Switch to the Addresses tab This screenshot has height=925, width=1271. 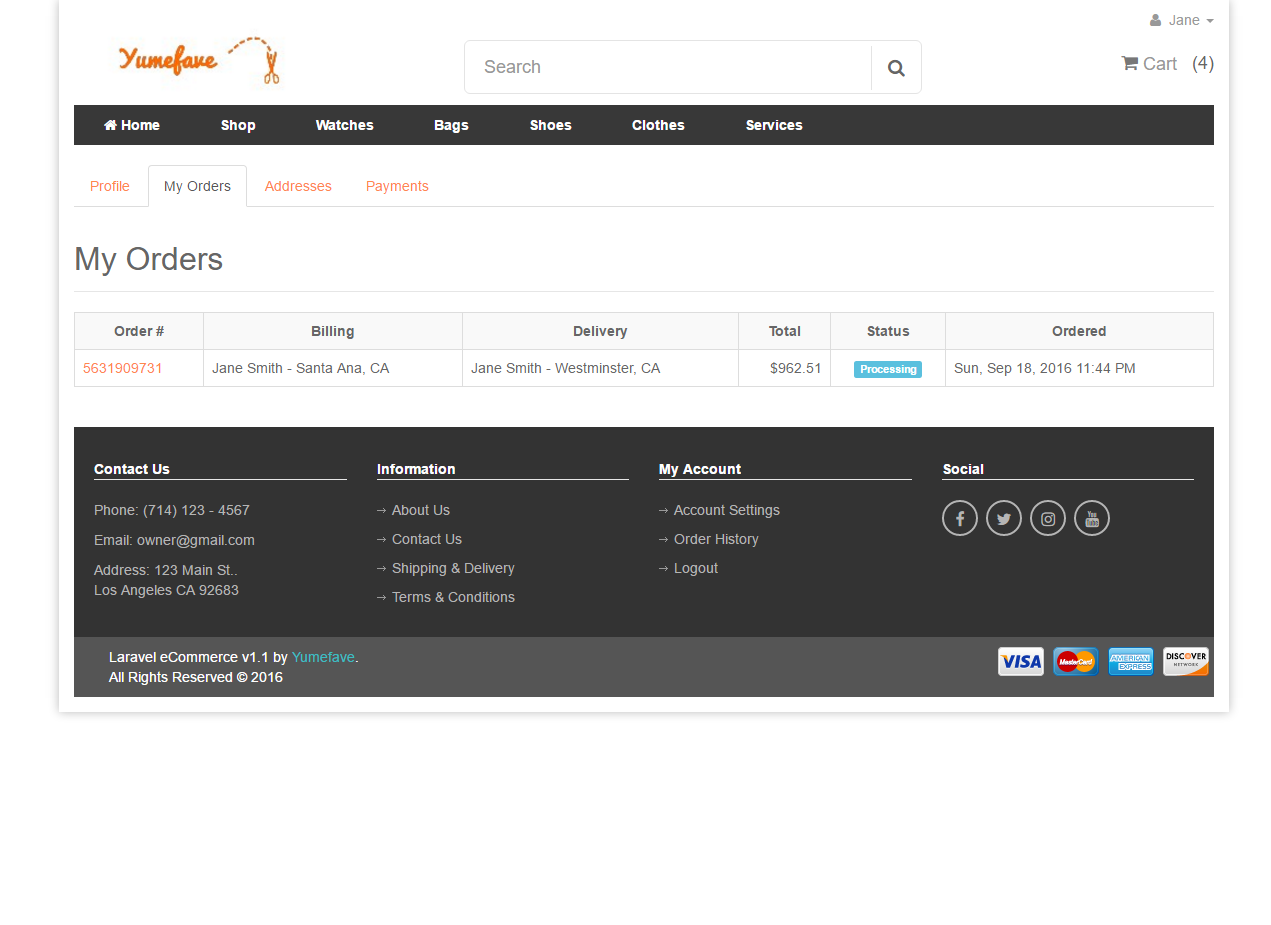298,186
